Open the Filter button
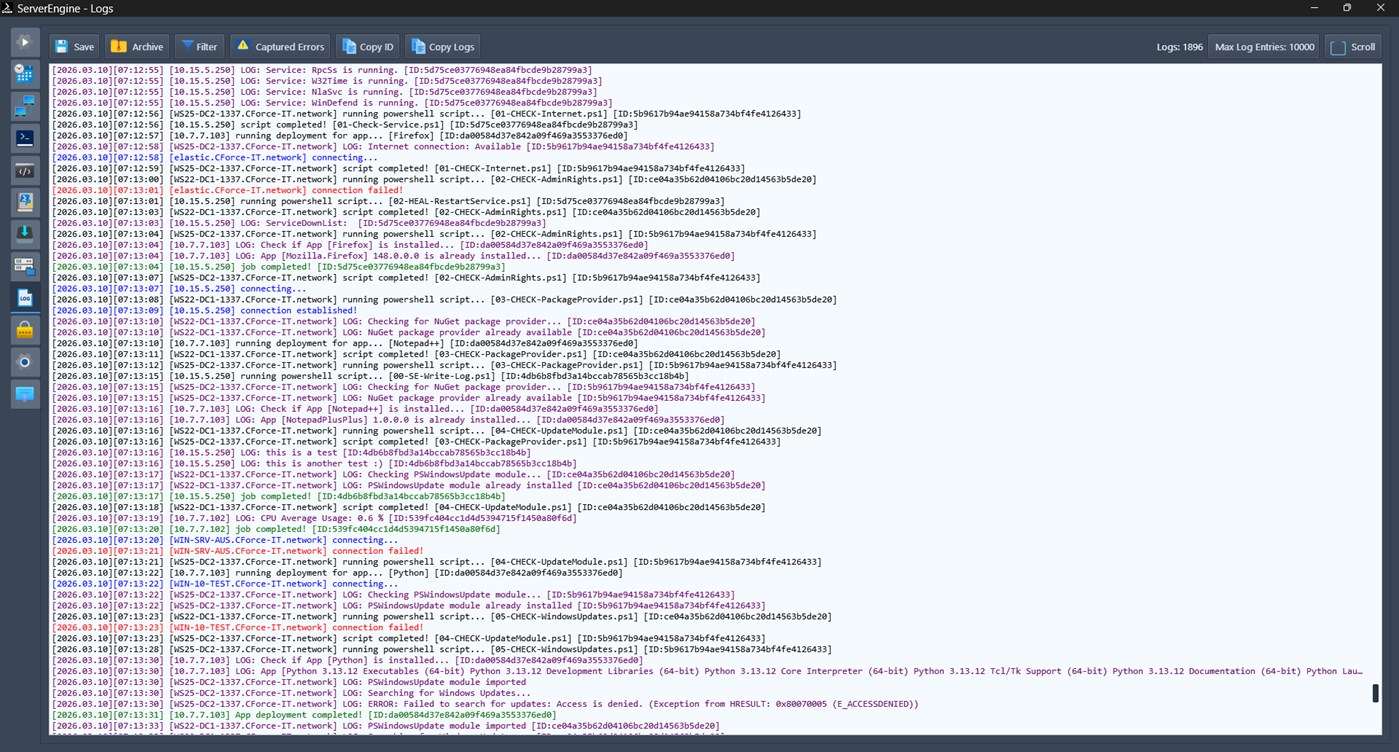 [199, 46]
